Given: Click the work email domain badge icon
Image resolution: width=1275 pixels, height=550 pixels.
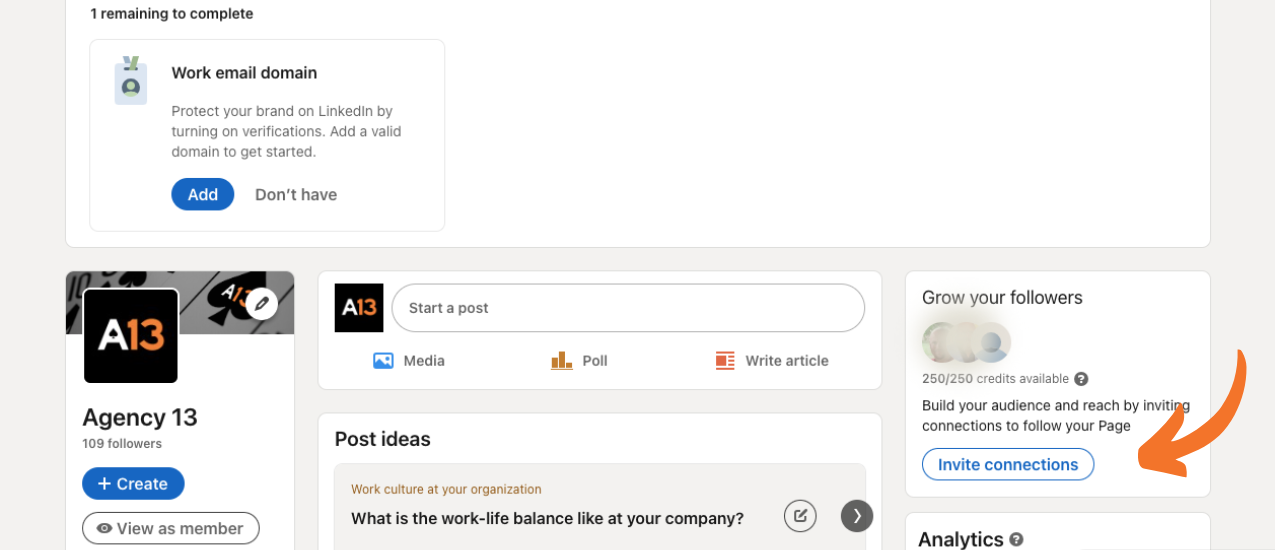Looking at the screenshot, I should 130,81.
